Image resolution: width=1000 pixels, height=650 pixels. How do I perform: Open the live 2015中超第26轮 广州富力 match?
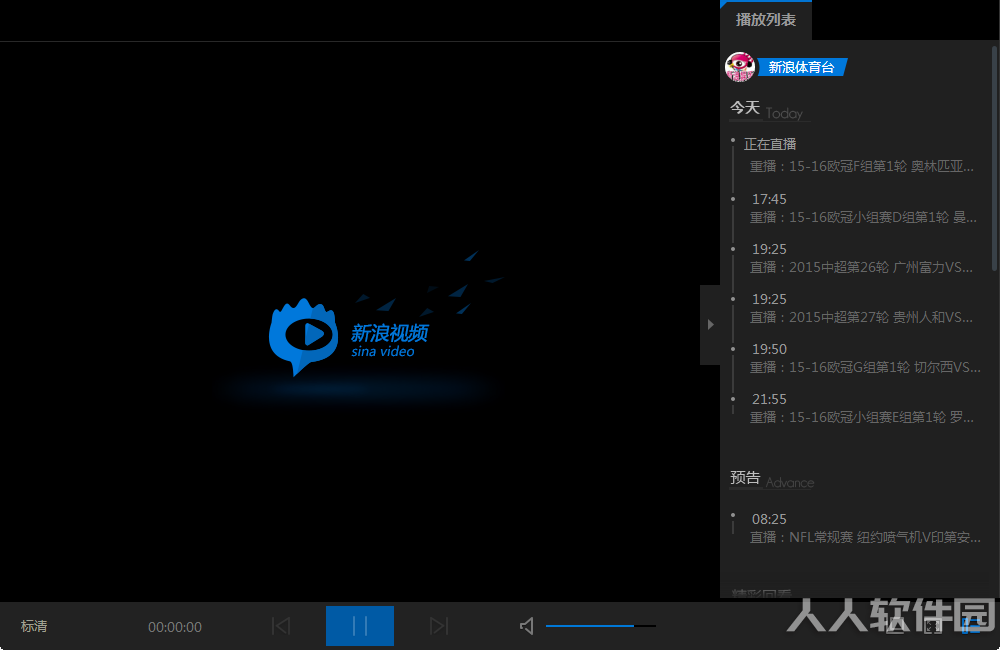click(861, 267)
